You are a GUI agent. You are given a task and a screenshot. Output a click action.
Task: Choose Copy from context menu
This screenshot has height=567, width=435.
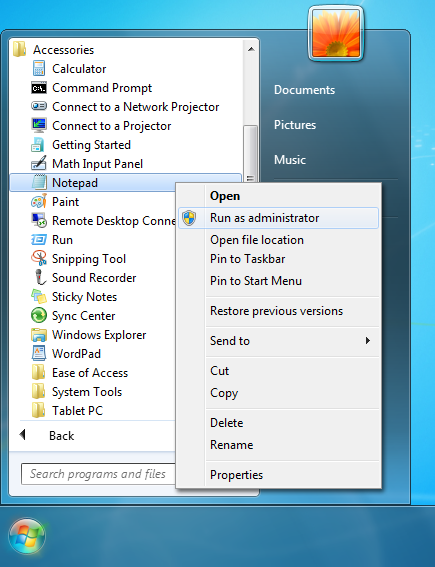tap(278, 393)
